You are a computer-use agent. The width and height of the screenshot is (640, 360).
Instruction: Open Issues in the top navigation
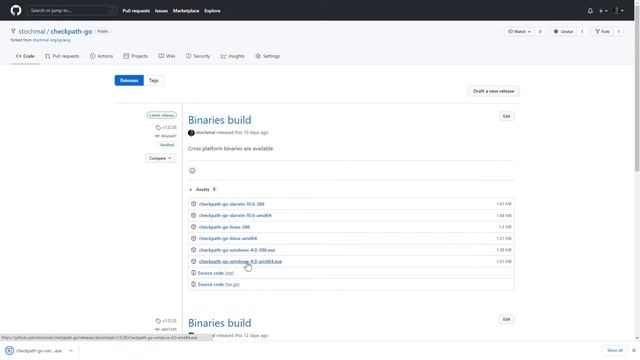pos(161,11)
